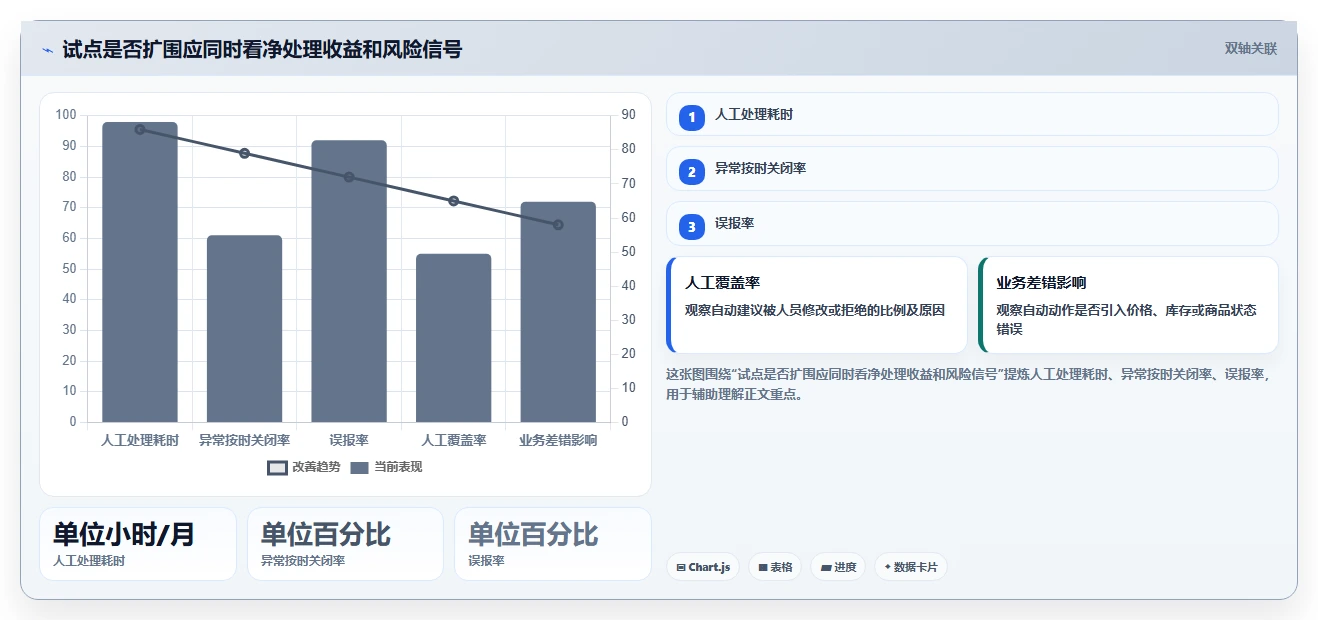Open the 异常按时关闭率 list item
This screenshot has width=1318, height=620.
[972, 168]
